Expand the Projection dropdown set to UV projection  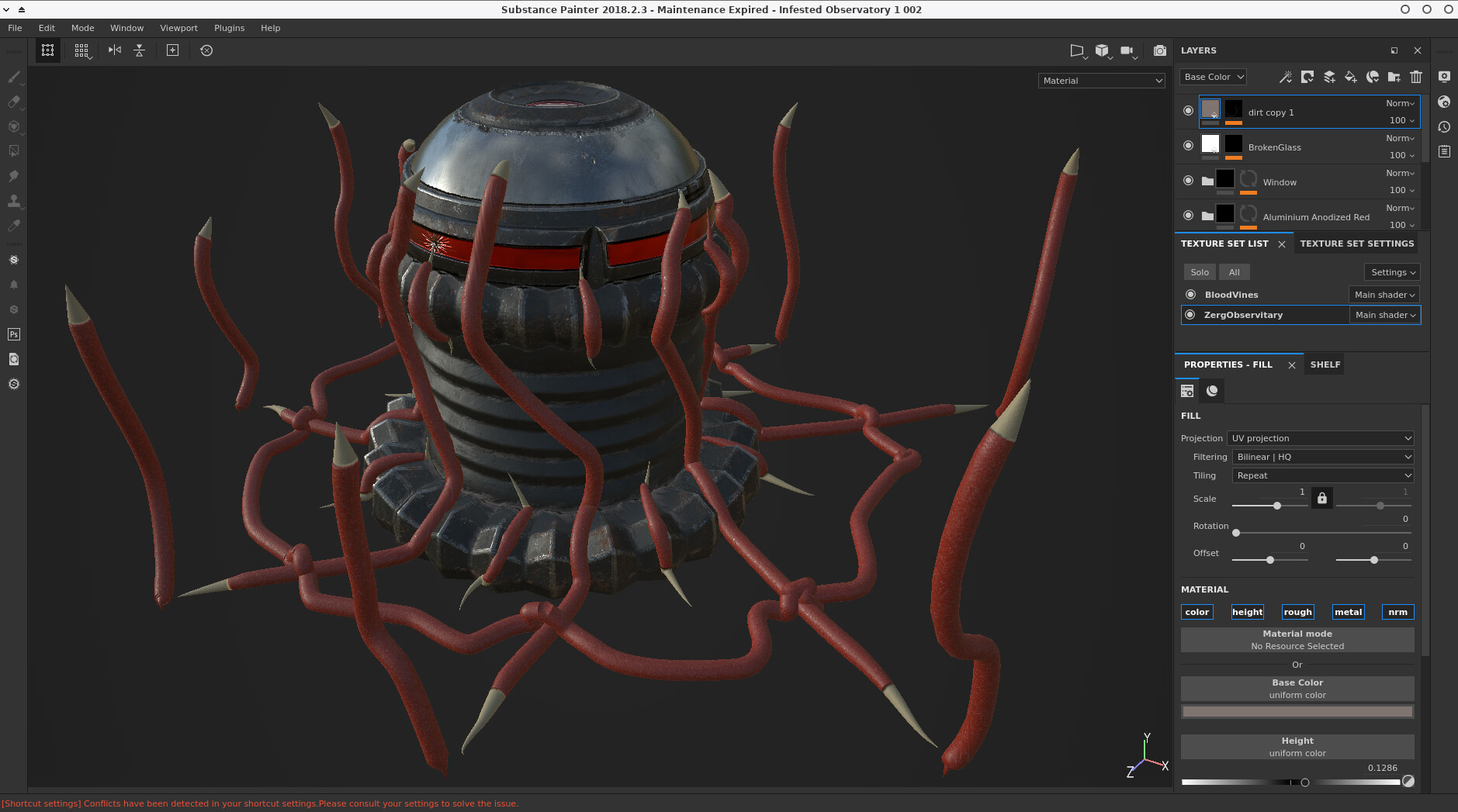click(1320, 438)
